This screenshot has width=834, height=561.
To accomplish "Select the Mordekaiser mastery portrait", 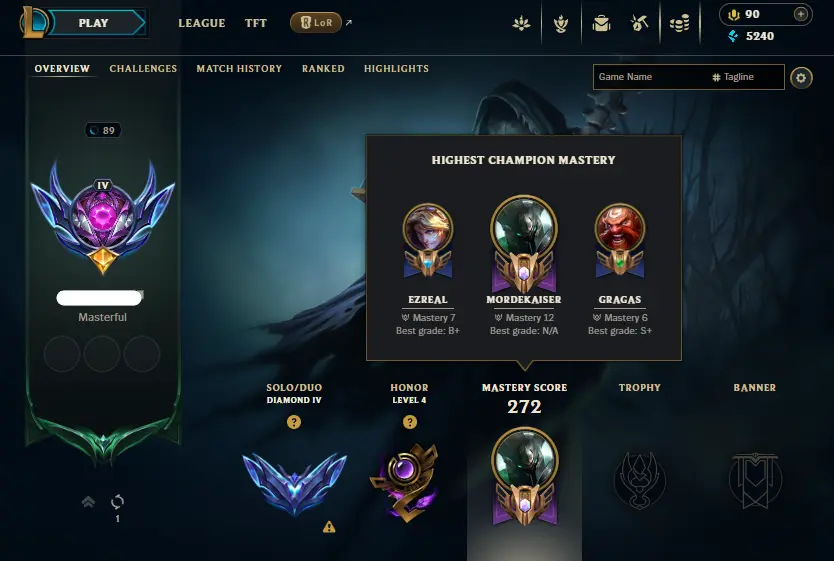I will [524, 229].
